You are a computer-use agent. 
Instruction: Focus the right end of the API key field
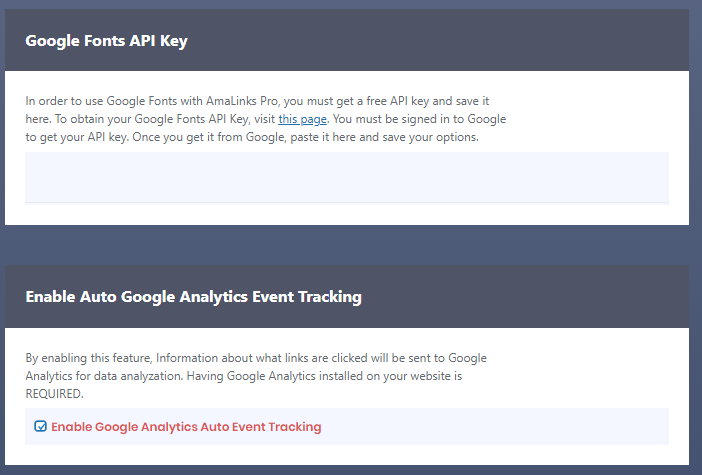pyautogui.click(x=640, y=177)
